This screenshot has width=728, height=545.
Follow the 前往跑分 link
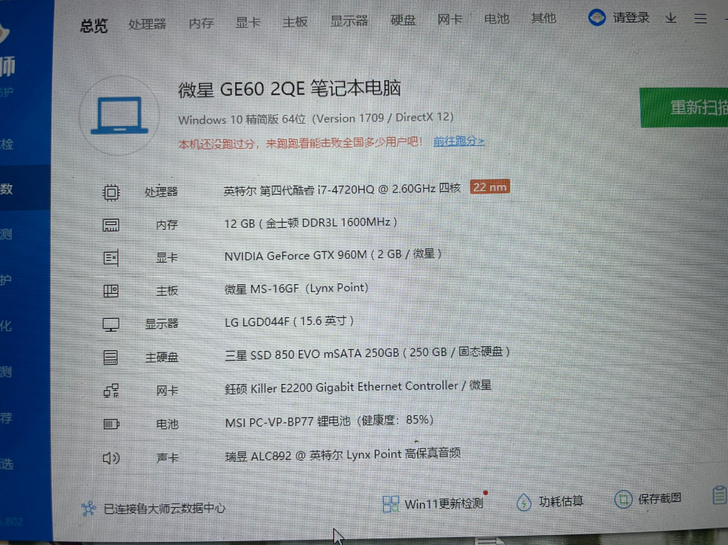click(x=459, y=141)
